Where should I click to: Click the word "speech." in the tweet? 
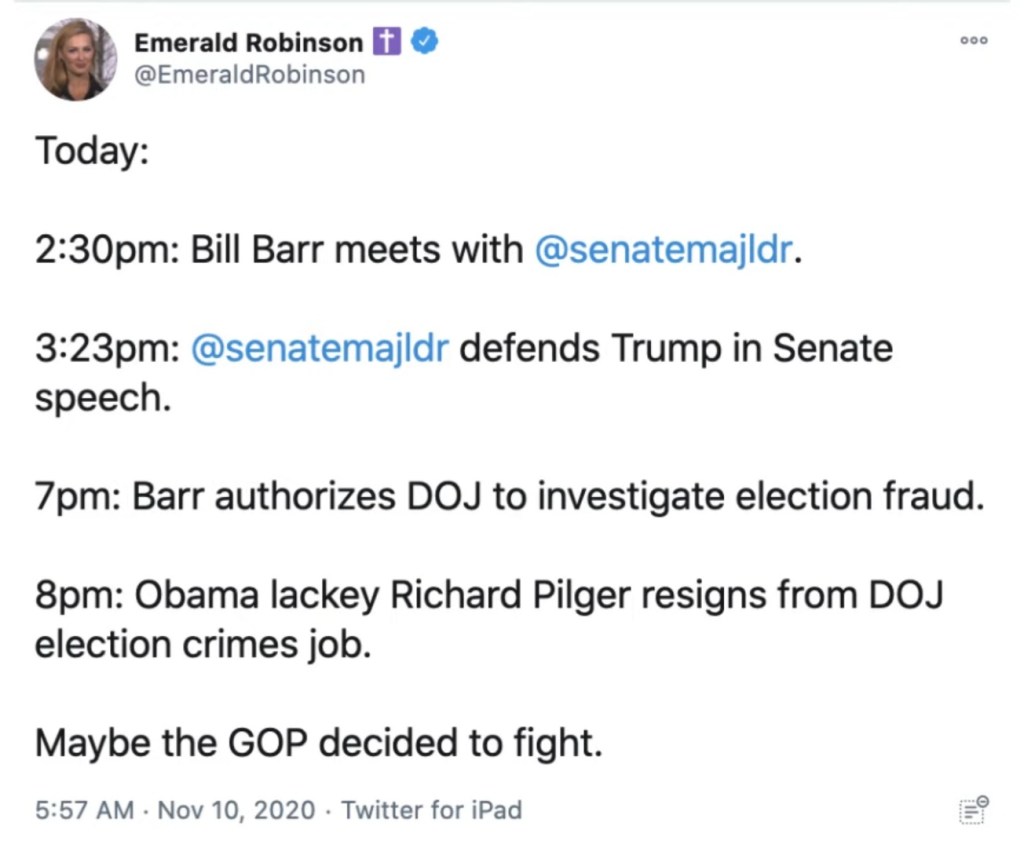click(98, 398)
